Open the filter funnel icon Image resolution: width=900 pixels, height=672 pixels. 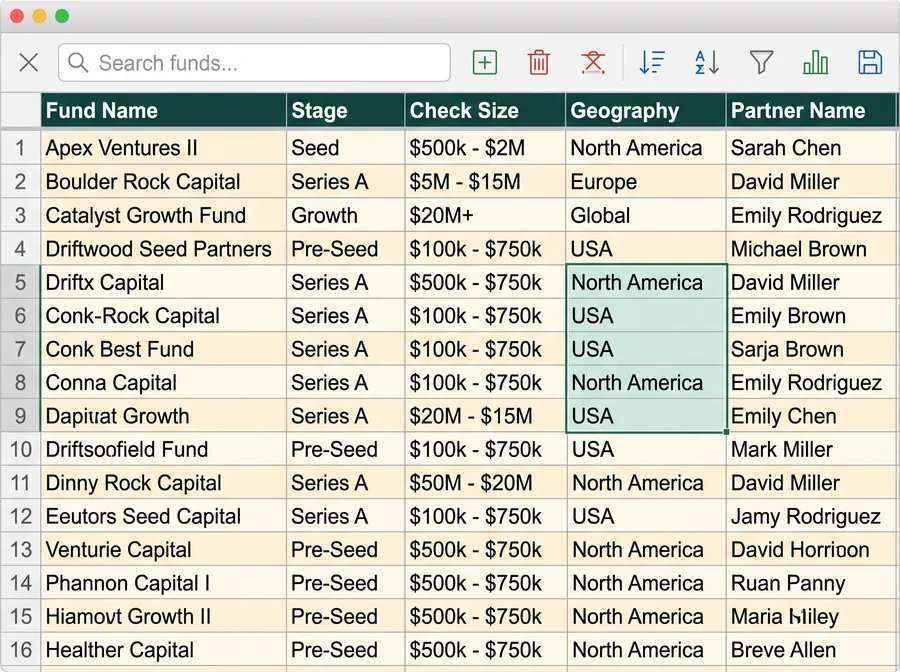point(761,63)
